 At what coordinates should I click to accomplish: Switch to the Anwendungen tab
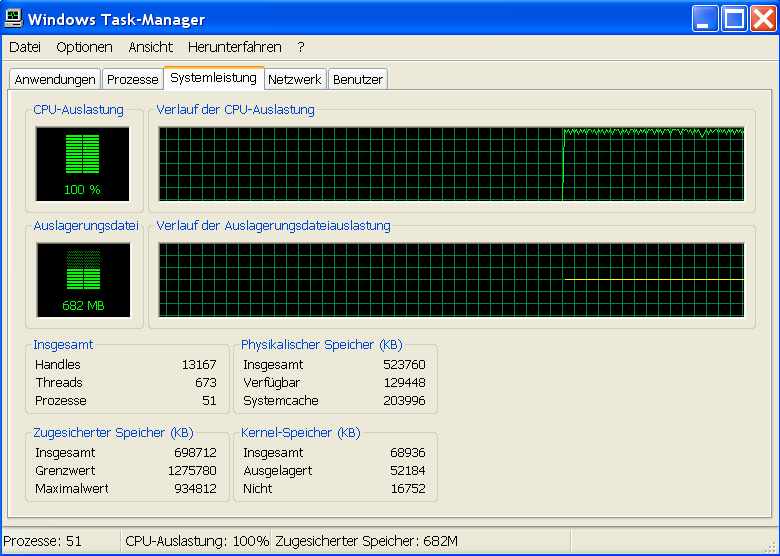coord(55,79)
